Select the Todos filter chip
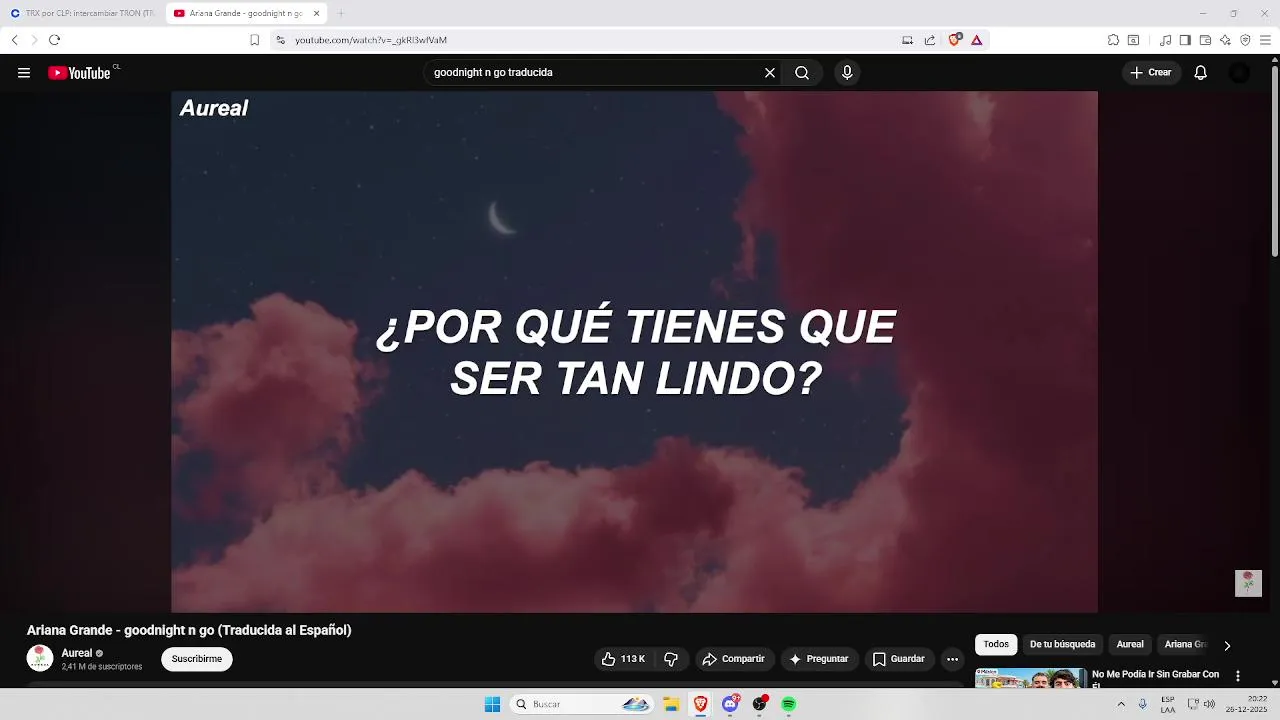The height and width of the screenshot is (720, 1280). point(996,645)
